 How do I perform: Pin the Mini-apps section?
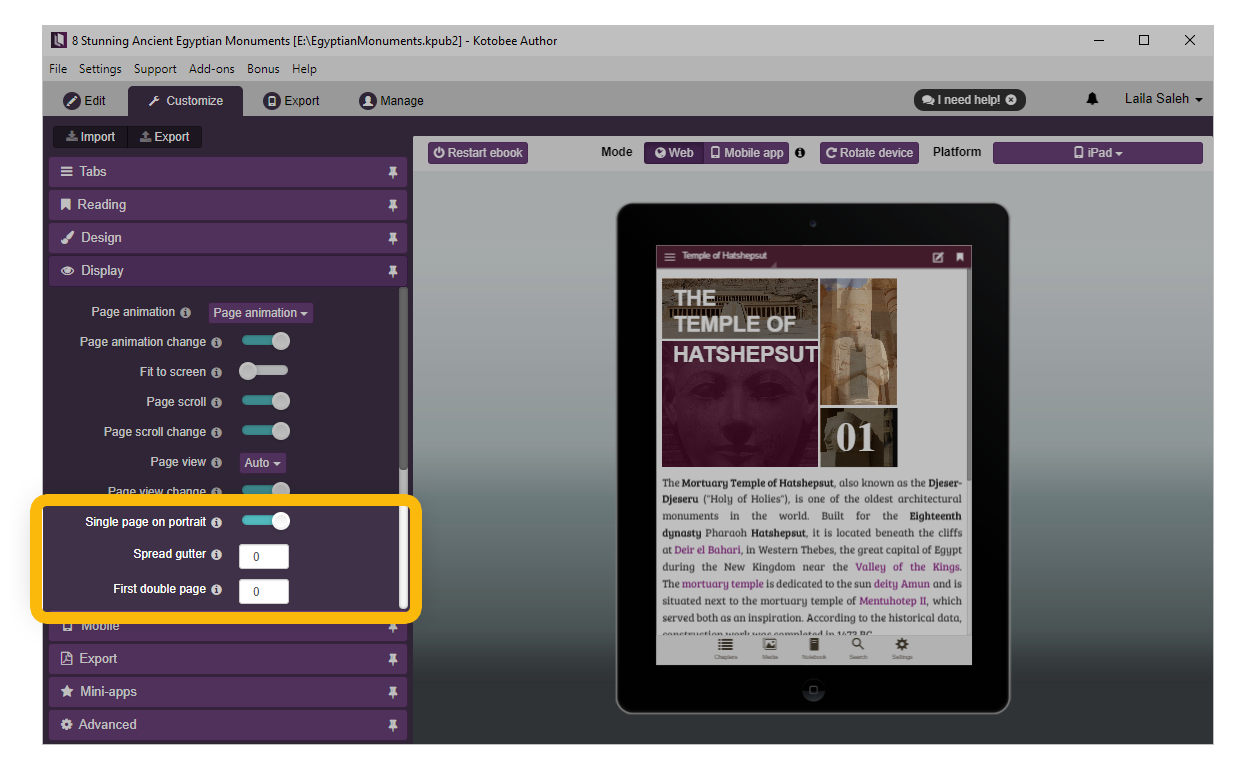[x=393, y=692]
